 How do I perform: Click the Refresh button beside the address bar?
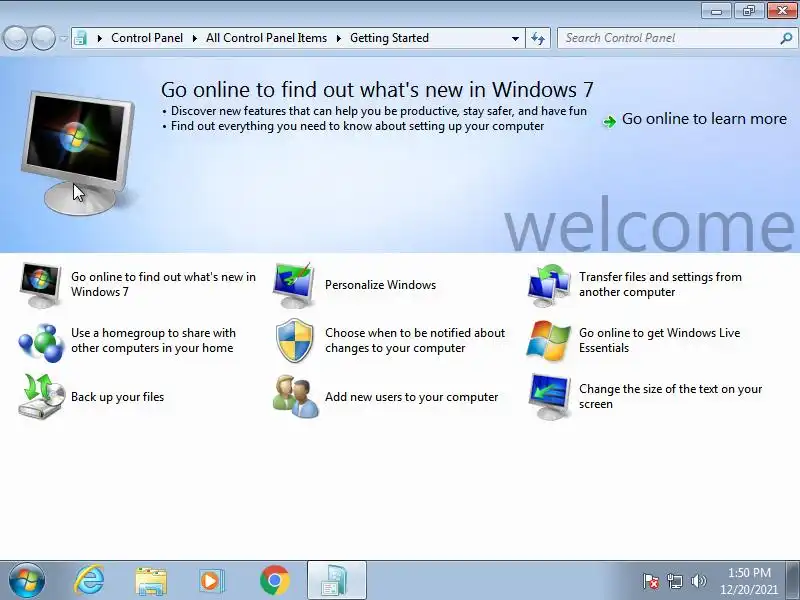[538, 38]
